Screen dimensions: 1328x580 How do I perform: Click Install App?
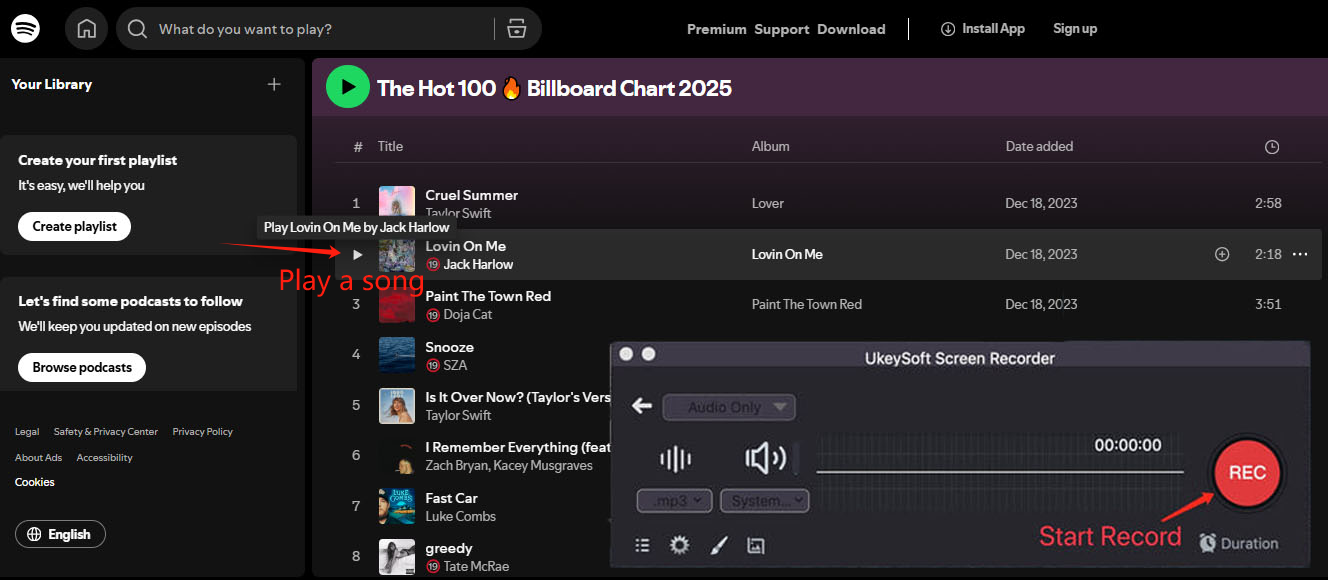[x=983, y=29]
